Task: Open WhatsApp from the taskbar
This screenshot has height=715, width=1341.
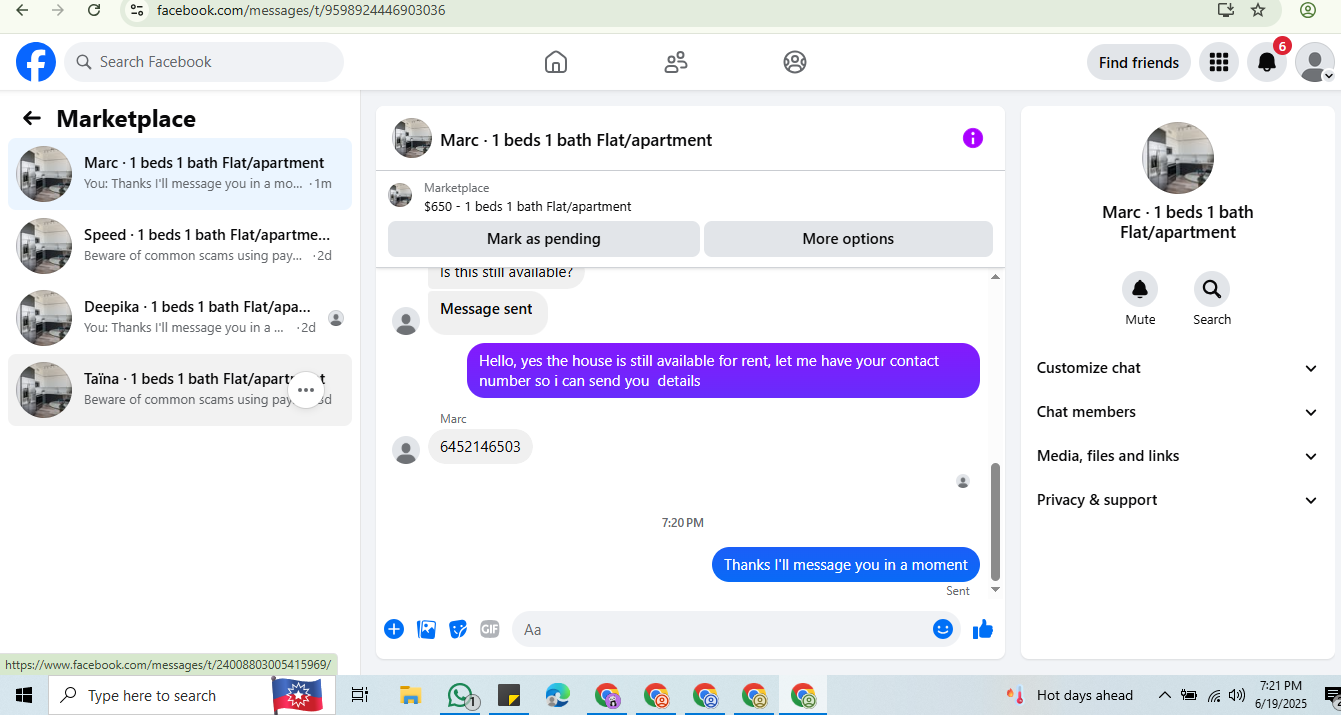Action: (x=461, y=695)
